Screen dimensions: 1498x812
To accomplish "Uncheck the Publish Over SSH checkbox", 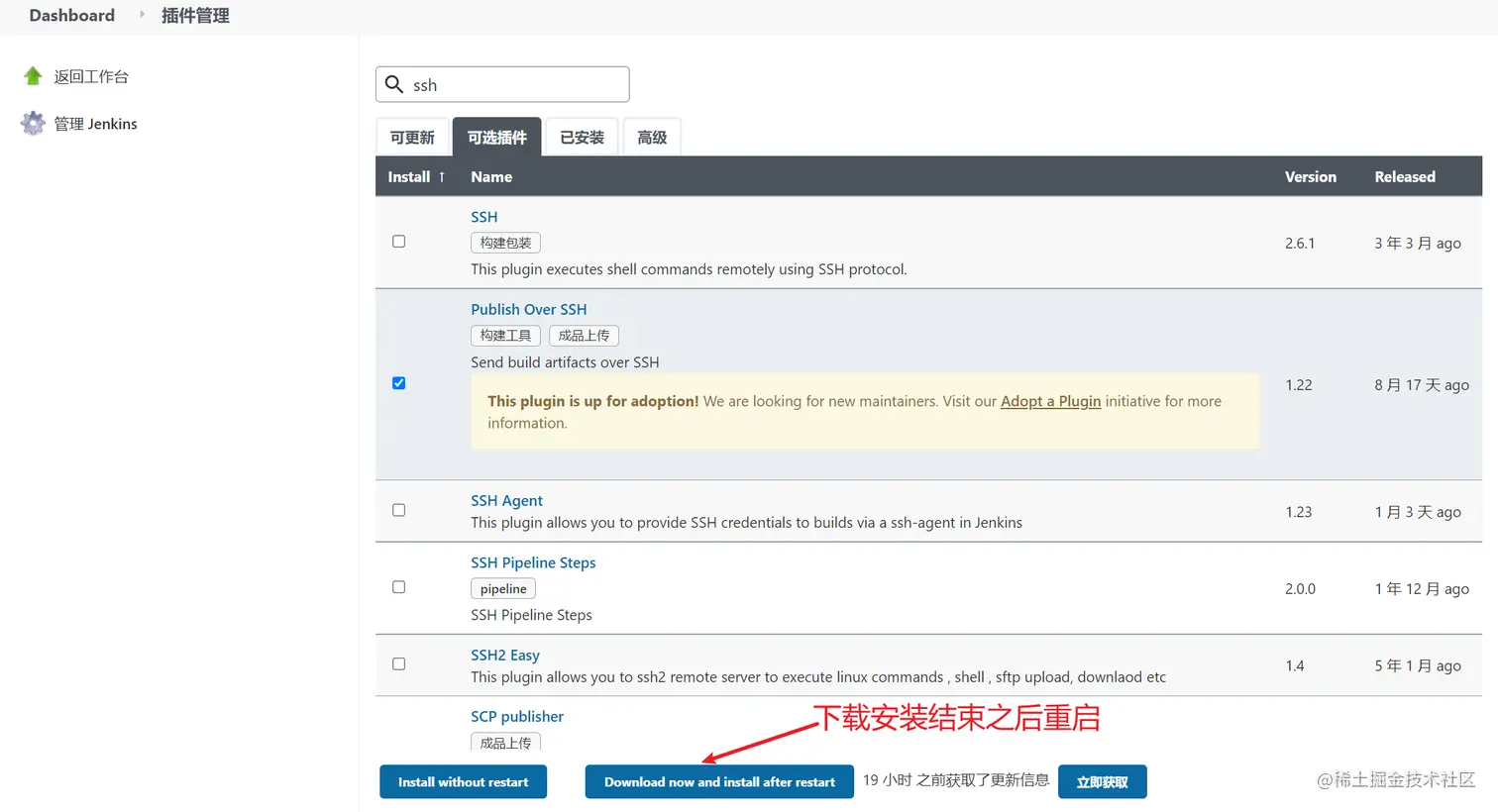I will pyautogui.click(x=398, y=383).
